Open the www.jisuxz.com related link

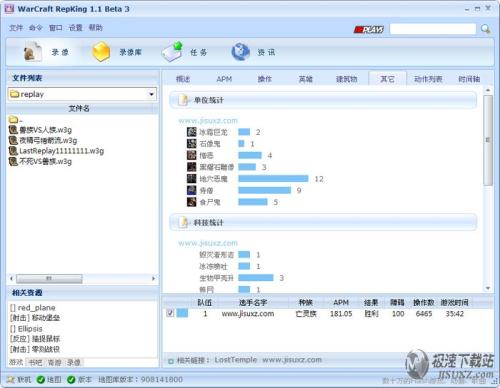[x=292, y=360]
